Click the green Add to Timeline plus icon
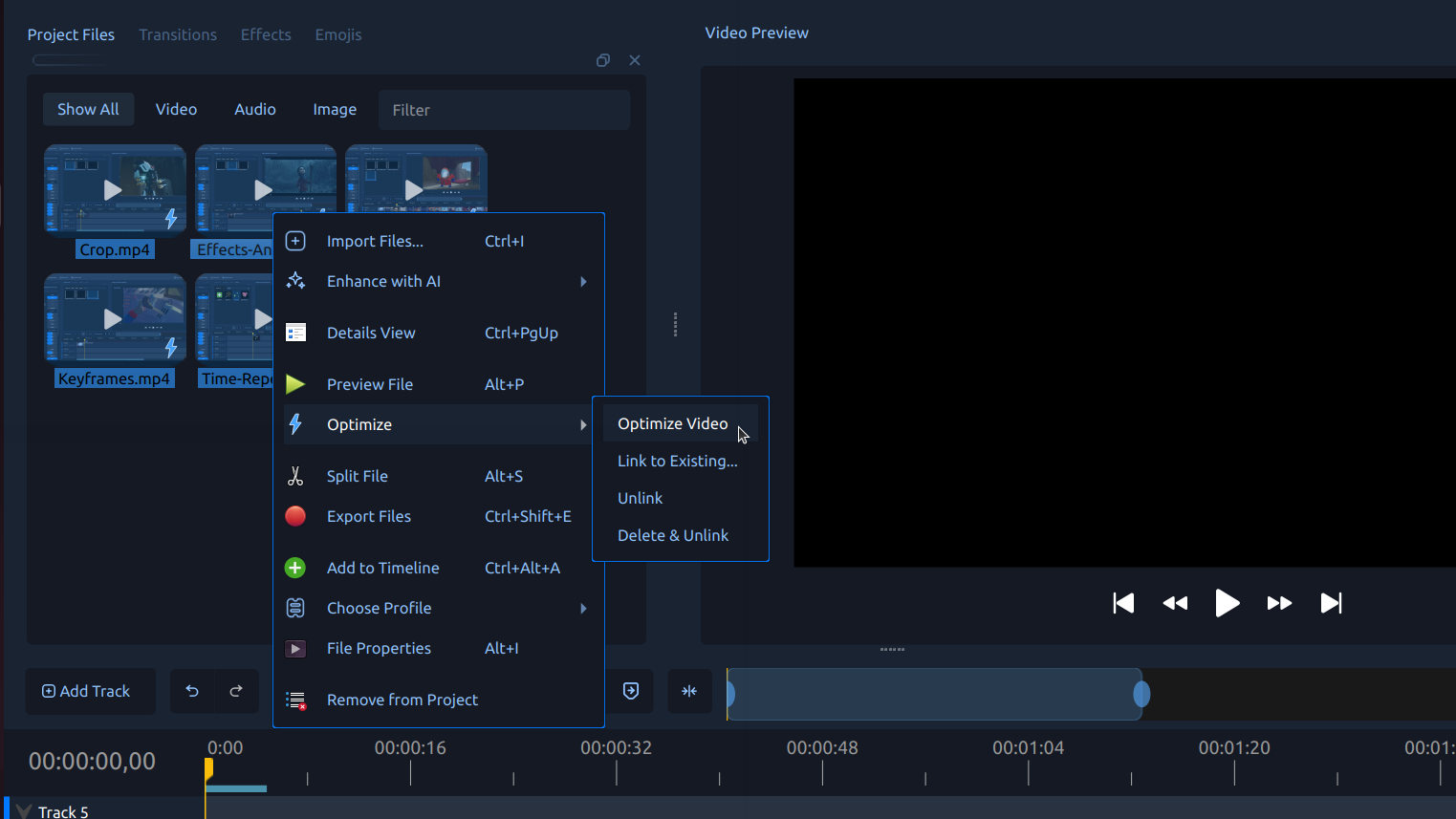This screenshot has height=819, width=1456. tap(295, 567)
